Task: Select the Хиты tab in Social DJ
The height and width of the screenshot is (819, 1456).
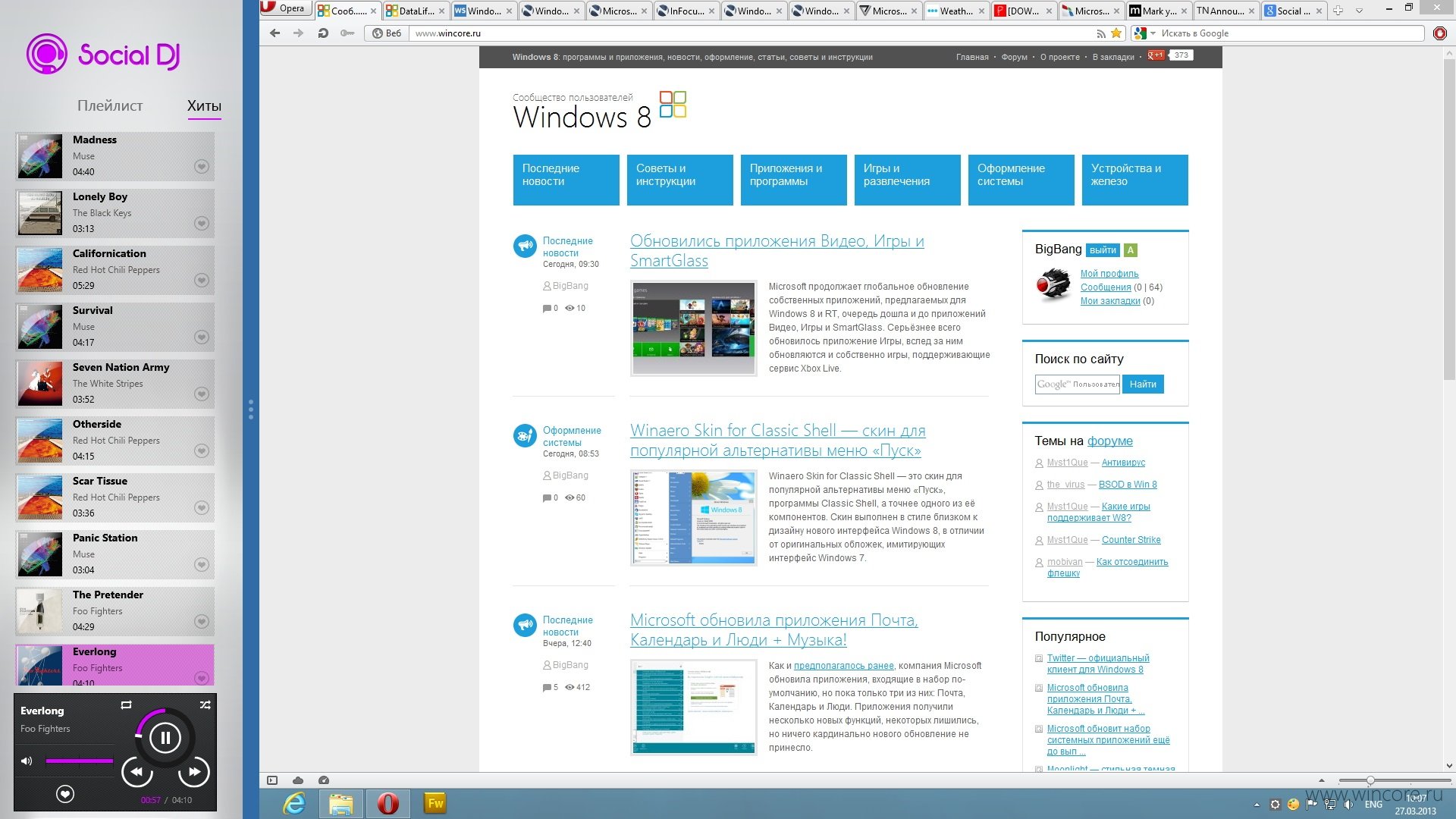Action: tap(204, 105)
